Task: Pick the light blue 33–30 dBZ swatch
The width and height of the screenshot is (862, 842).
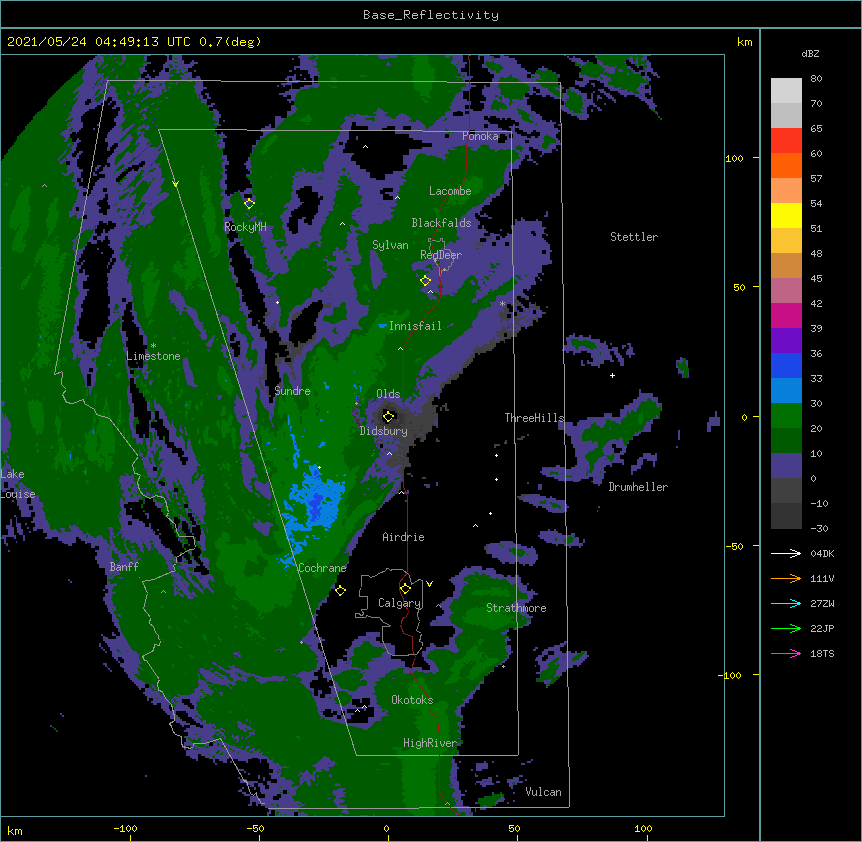Action: (x=786, y=391)
